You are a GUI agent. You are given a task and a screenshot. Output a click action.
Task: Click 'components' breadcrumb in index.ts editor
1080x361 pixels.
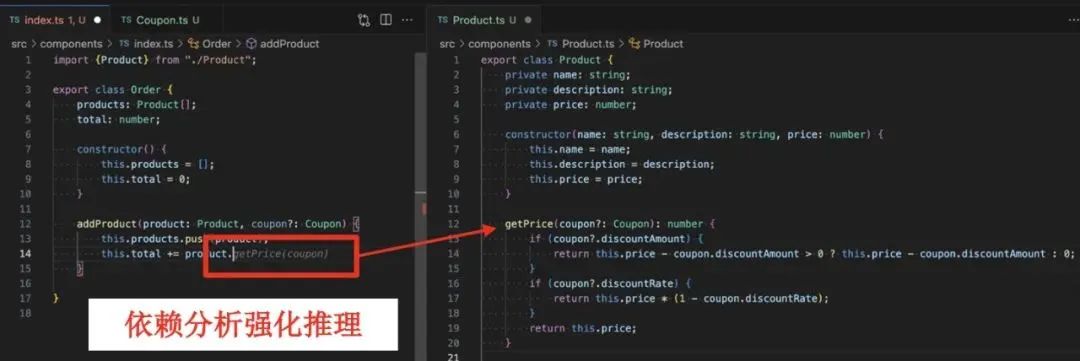[x=71, y=43]
